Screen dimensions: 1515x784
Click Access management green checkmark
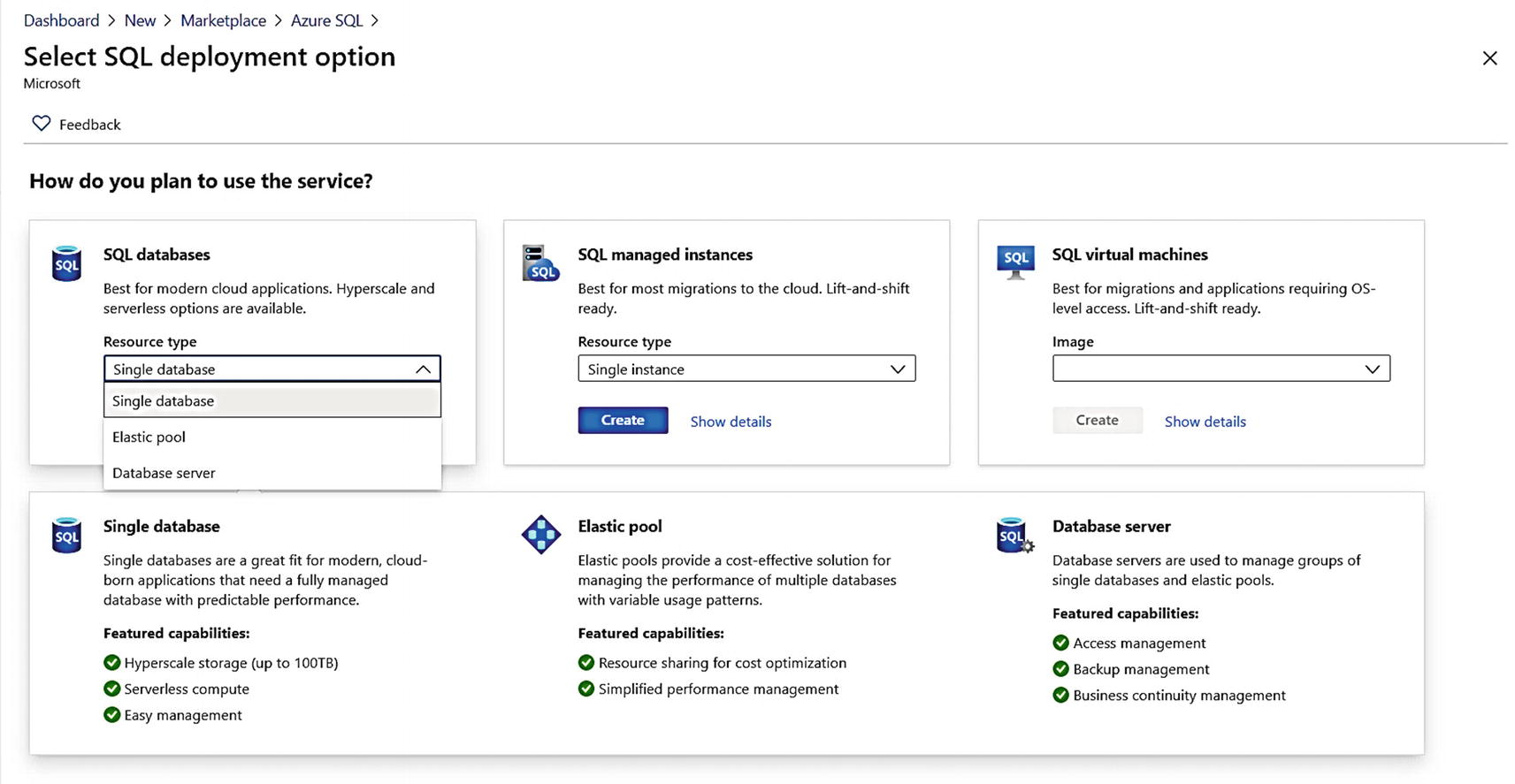[x=1060, y=643]
